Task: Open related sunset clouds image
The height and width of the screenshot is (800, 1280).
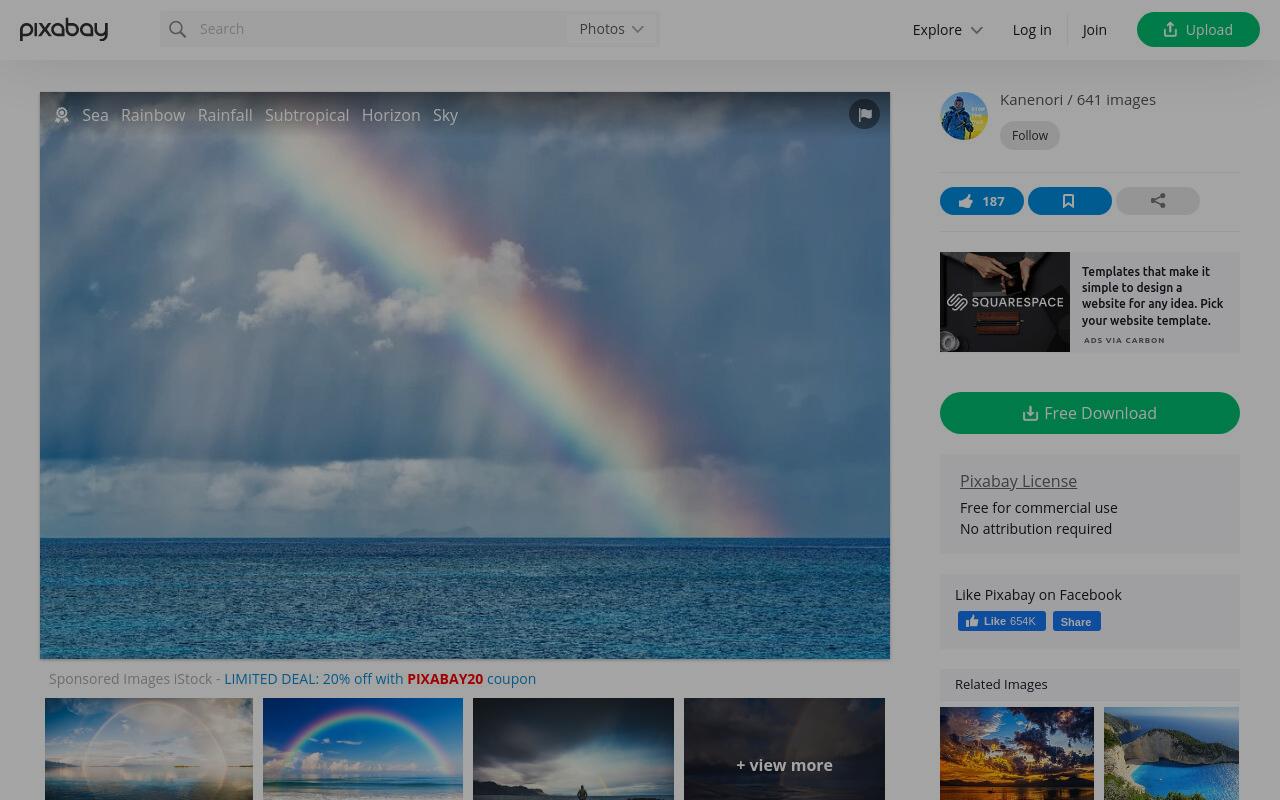Action: (x=1017, y=753)
